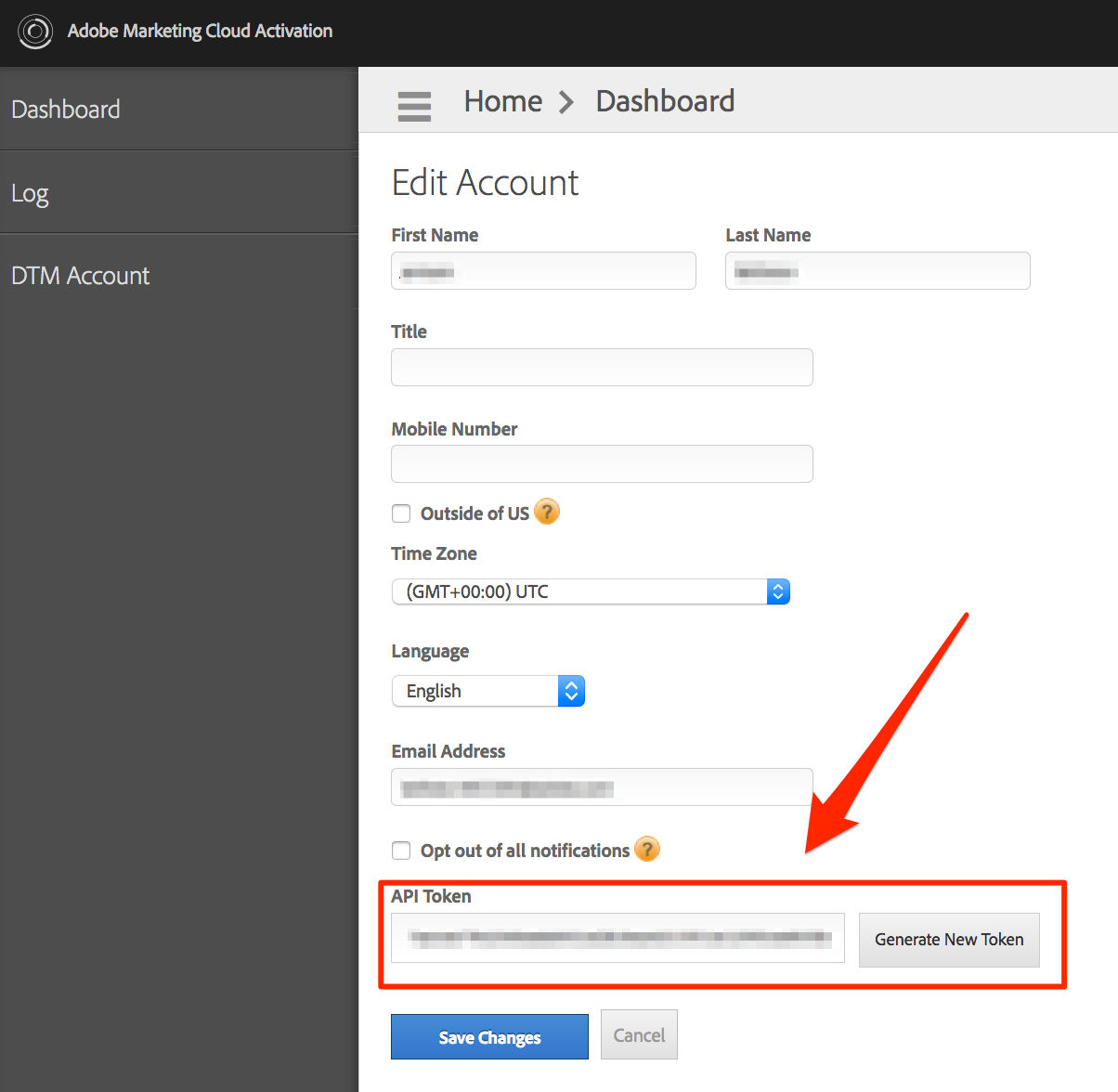Click the Adobe Marketing Cloud logo icon

[x=35, y=32]
